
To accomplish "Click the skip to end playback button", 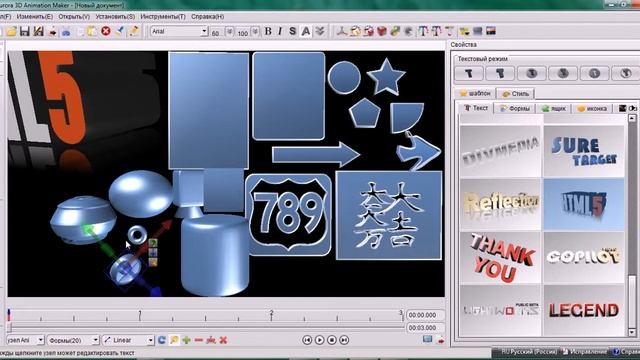I will pyautogui.click(x=344, y=340).
